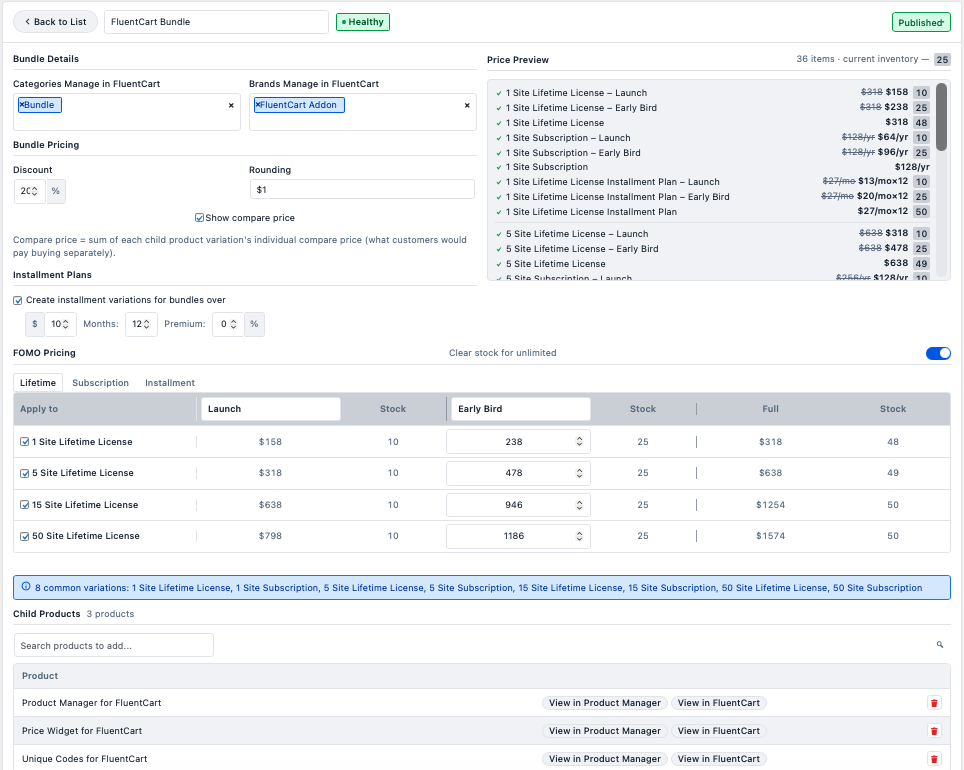Adjust the Discount percent stepper
964x770 pixels.
pyautogui.click(x=35, y=191)
